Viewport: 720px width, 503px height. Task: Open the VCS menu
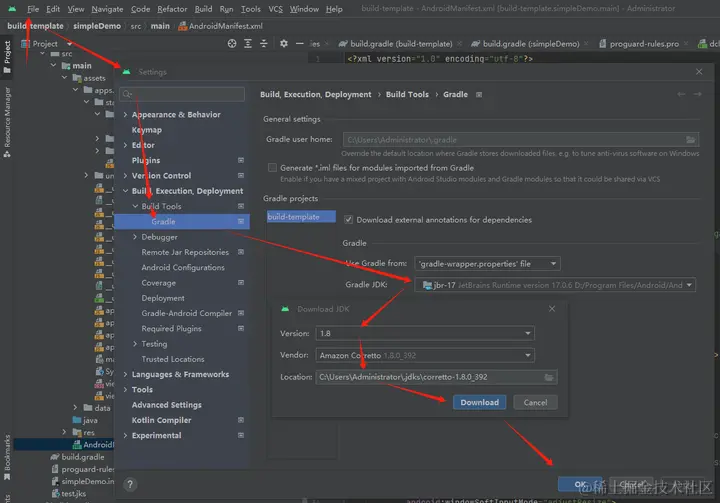[x=275, y=9]
